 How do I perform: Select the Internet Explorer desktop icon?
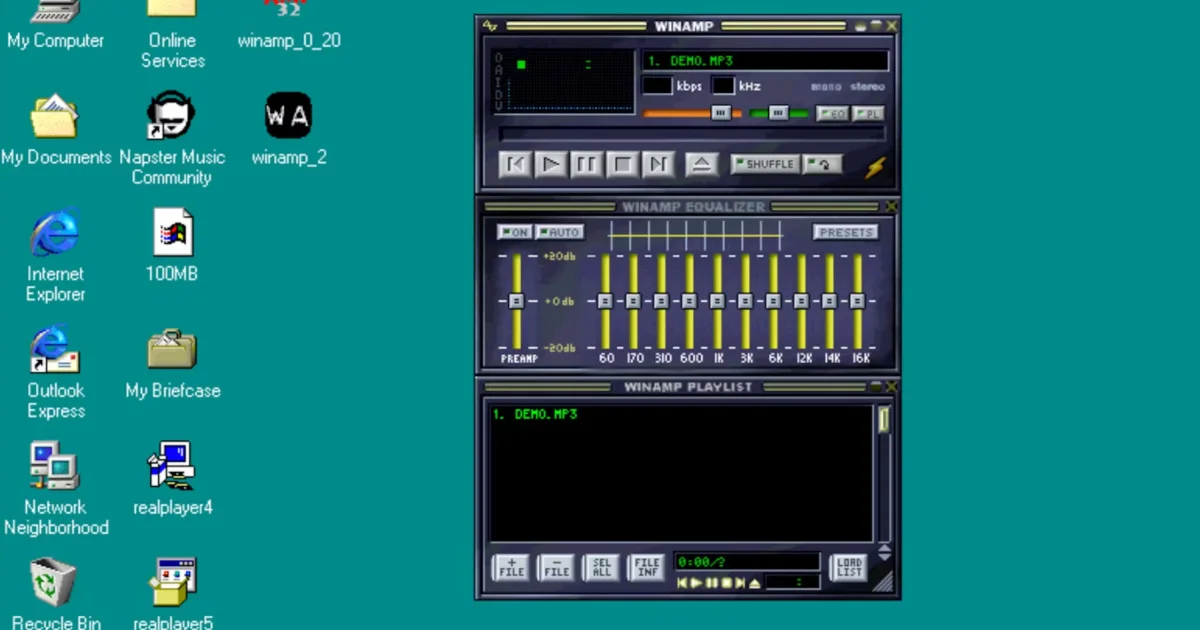pos(56,257)
